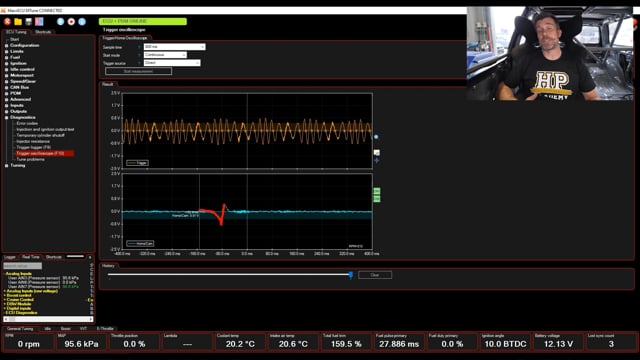The image size is (640, 360).
Task: Select Injector resistance item
Action: [33, 141]
